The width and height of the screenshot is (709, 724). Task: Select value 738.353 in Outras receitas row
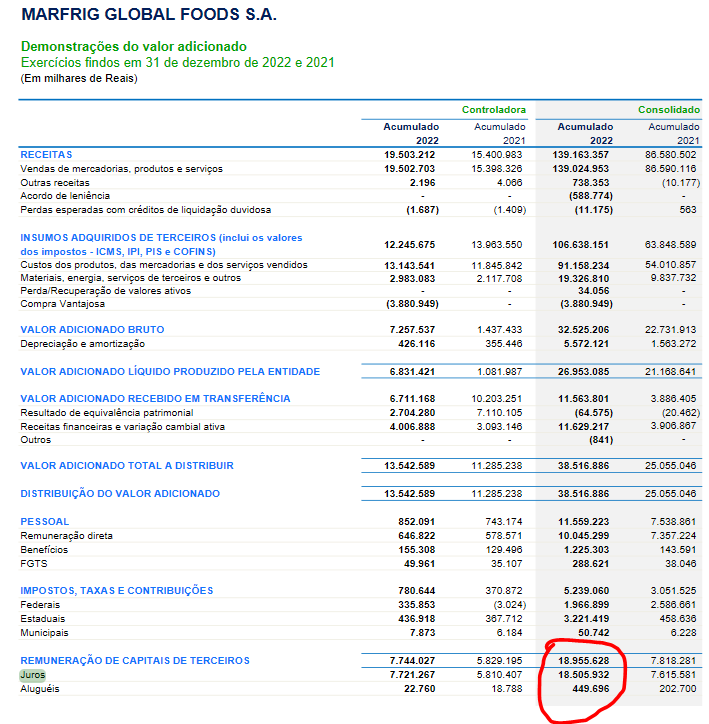590,183
